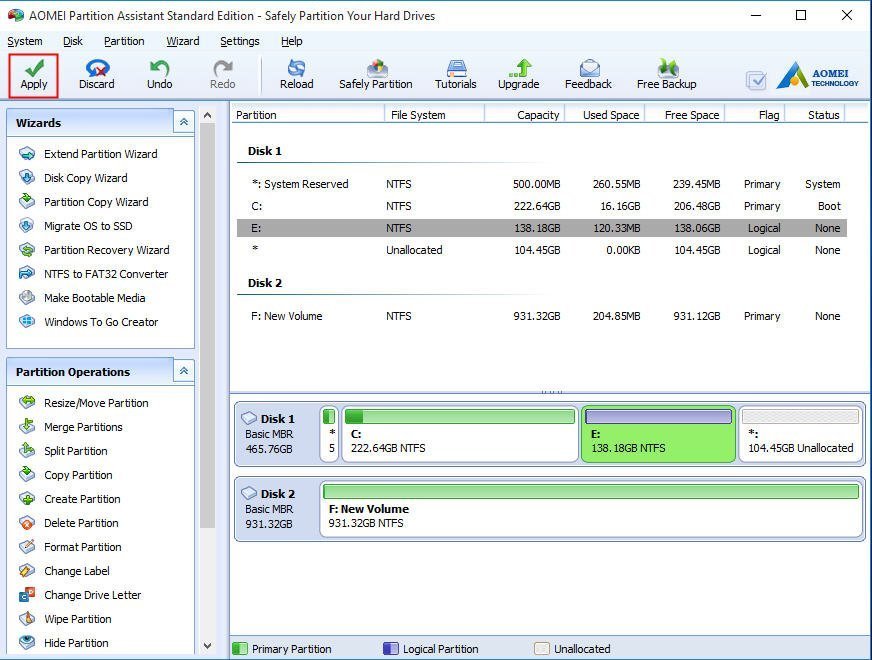872x660 pixels.
Task: Click the Upgrade toolbar icon
Action: (x=518, y=75)
